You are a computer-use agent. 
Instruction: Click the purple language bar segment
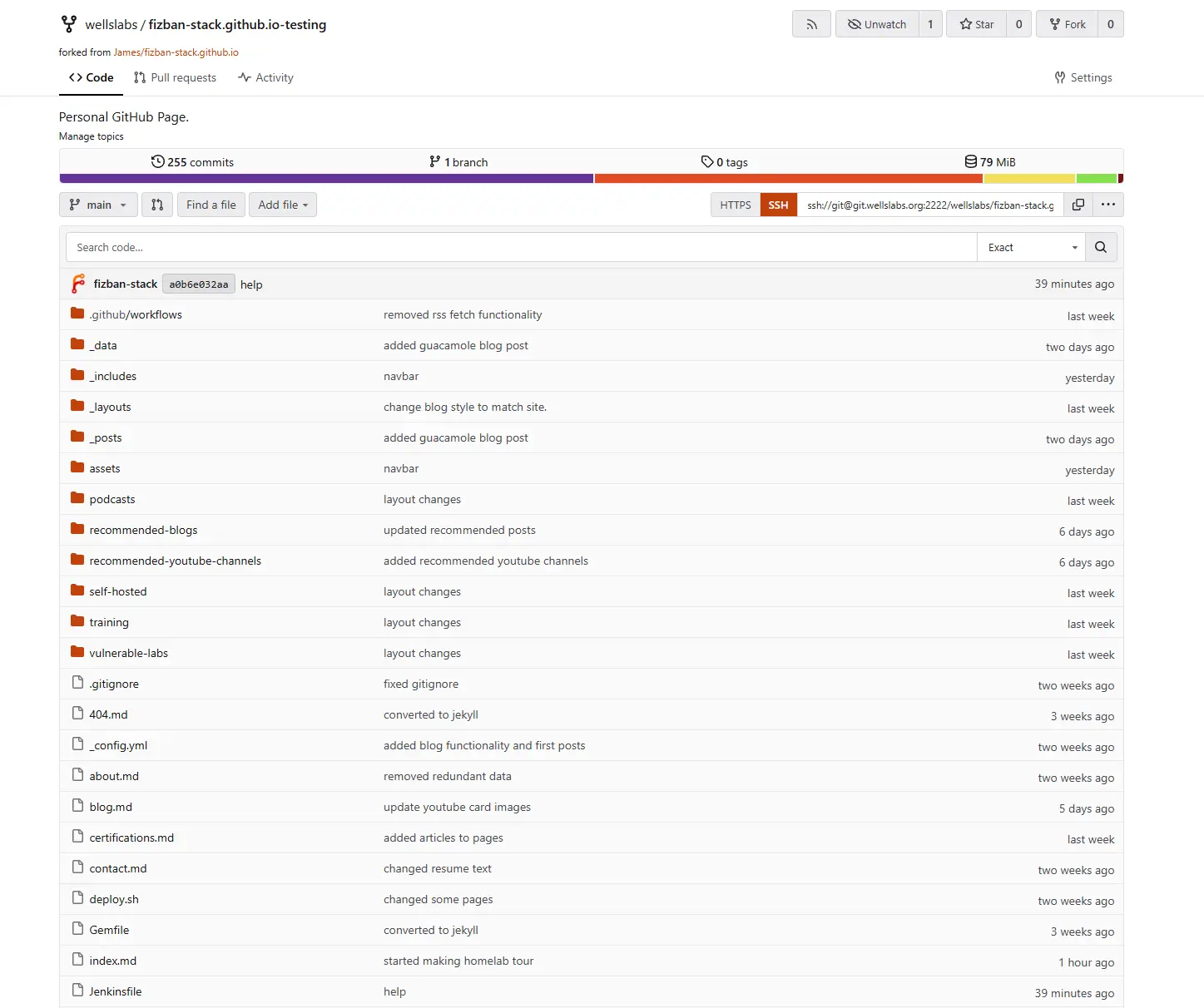pyautogui.click(x=326, y=178)
